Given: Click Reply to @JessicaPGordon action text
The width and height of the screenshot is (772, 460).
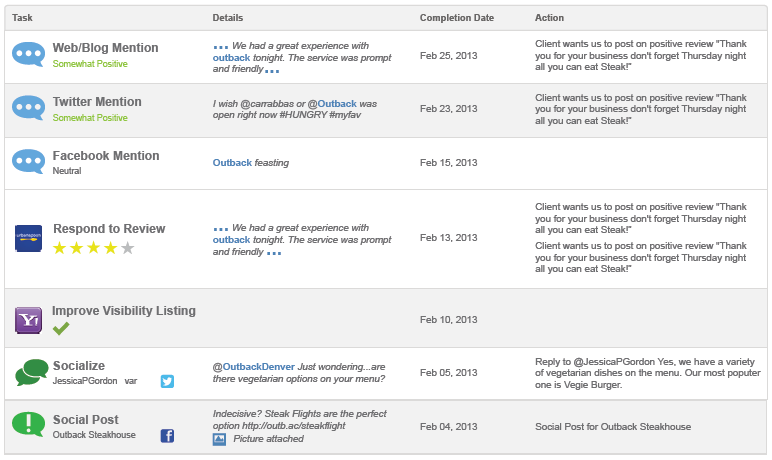Looking at the screenshot, I should coord(648,373).
